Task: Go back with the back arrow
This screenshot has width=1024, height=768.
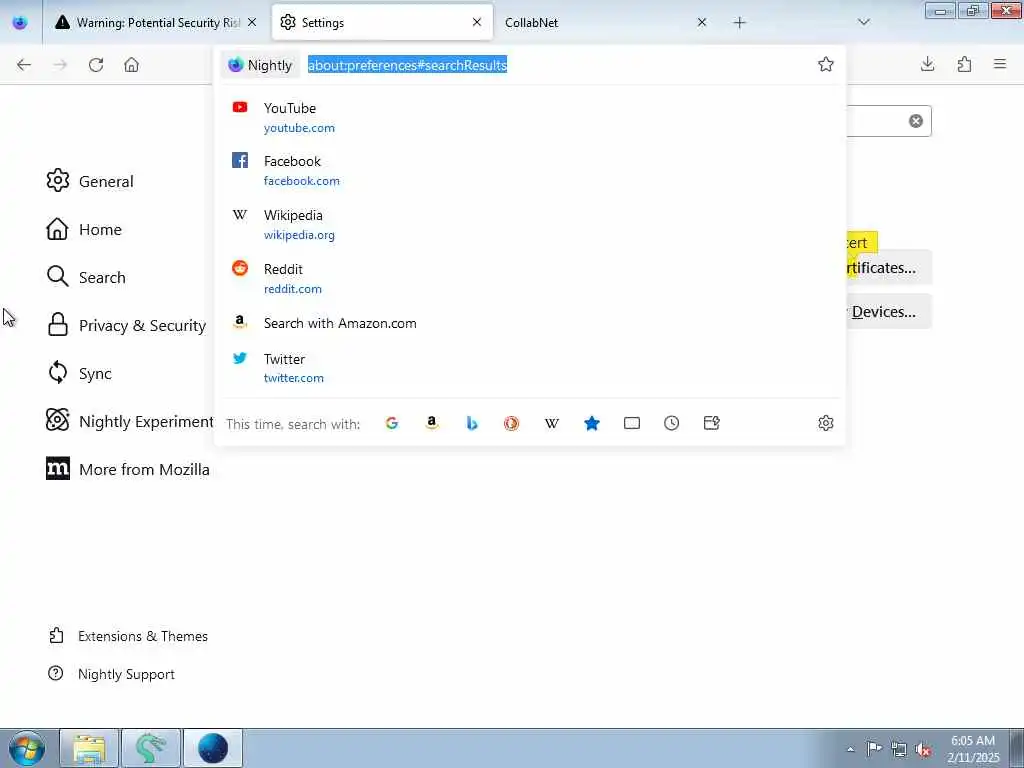Action: (x=24, y=65)
